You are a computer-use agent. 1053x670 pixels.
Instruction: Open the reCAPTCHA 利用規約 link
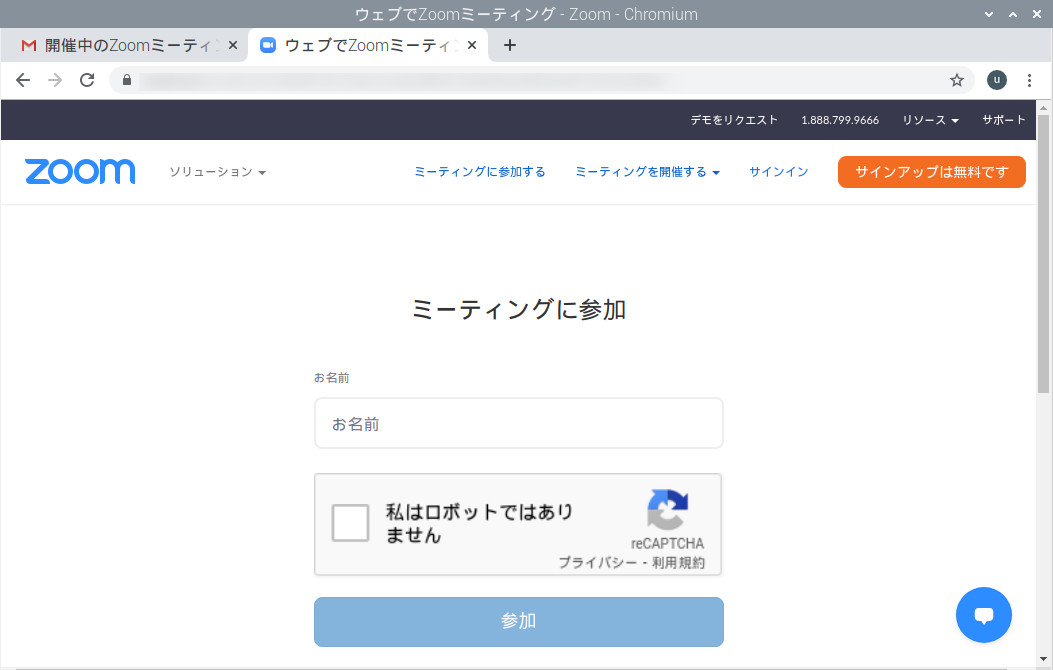678,563
